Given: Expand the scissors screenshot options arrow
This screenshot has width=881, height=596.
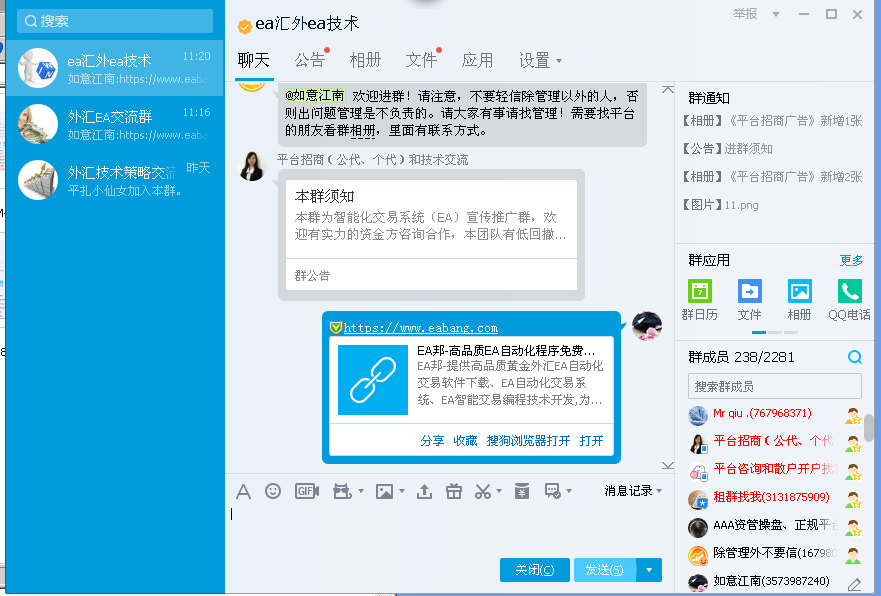Looking at the screenshot, I should pyautogui.click(x=499, y=491).
